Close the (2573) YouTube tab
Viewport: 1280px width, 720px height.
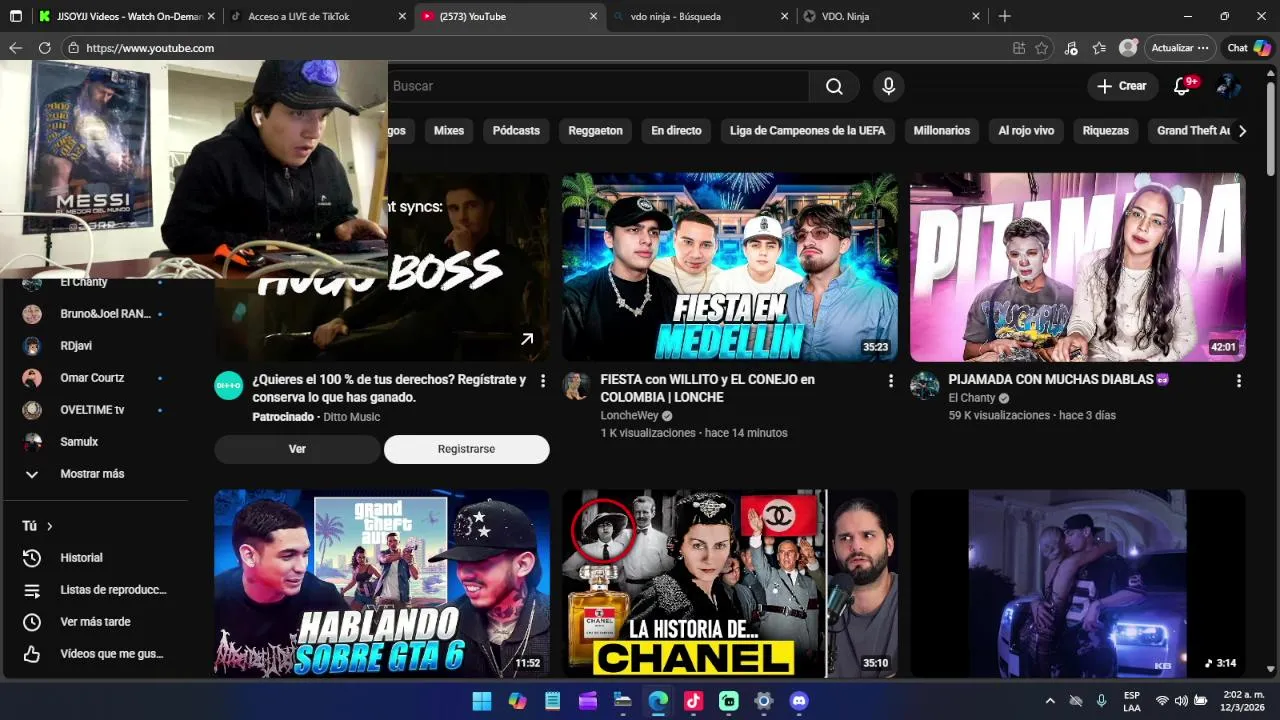(593, 16)
